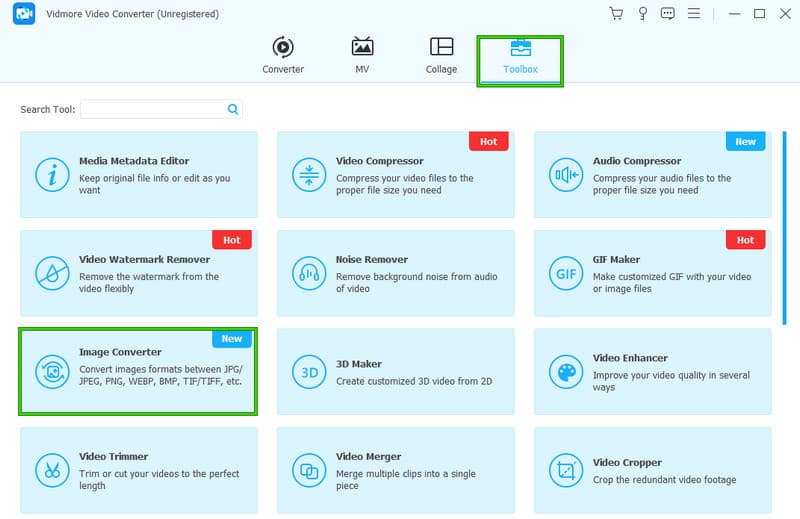The height and width of the screenshot is (519, 800).
Task: Open the hamburger menu in title bar
Action: tap(695, 14)
